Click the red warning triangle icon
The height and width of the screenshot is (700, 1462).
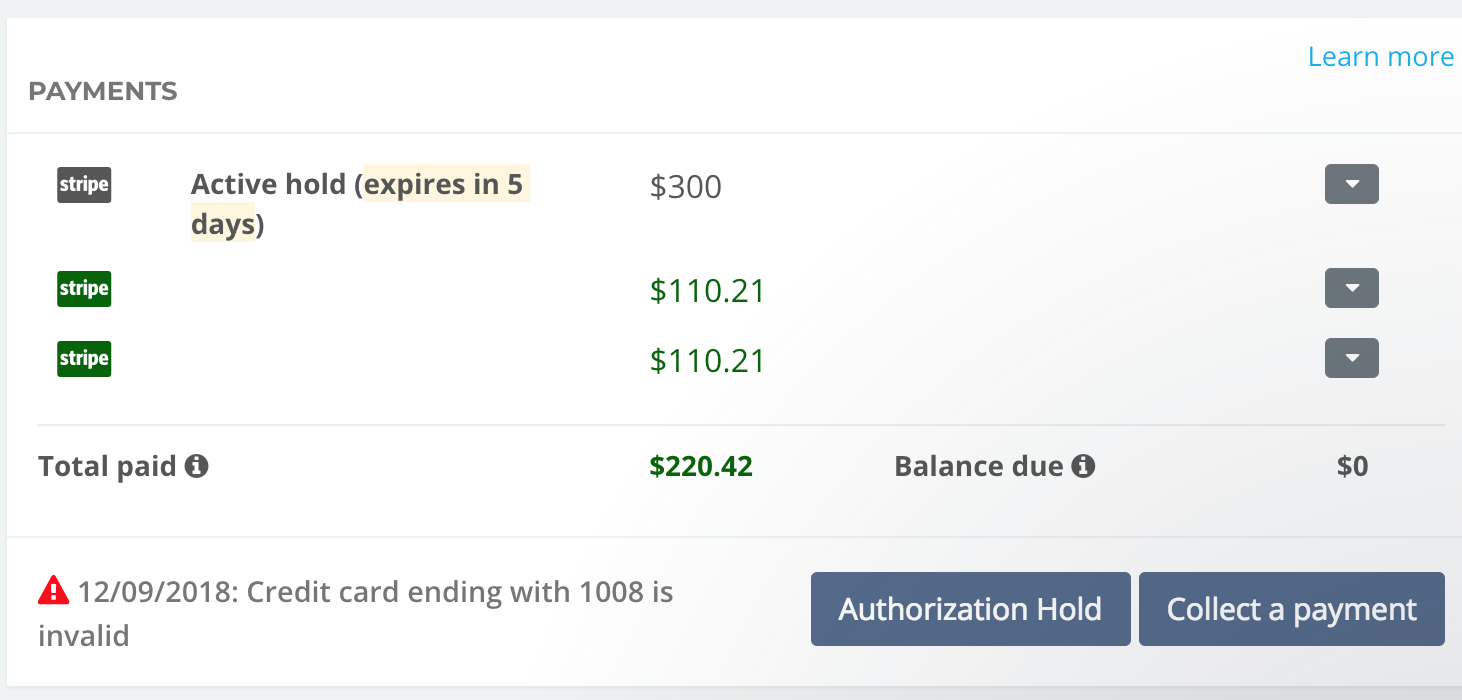(53, 591)
